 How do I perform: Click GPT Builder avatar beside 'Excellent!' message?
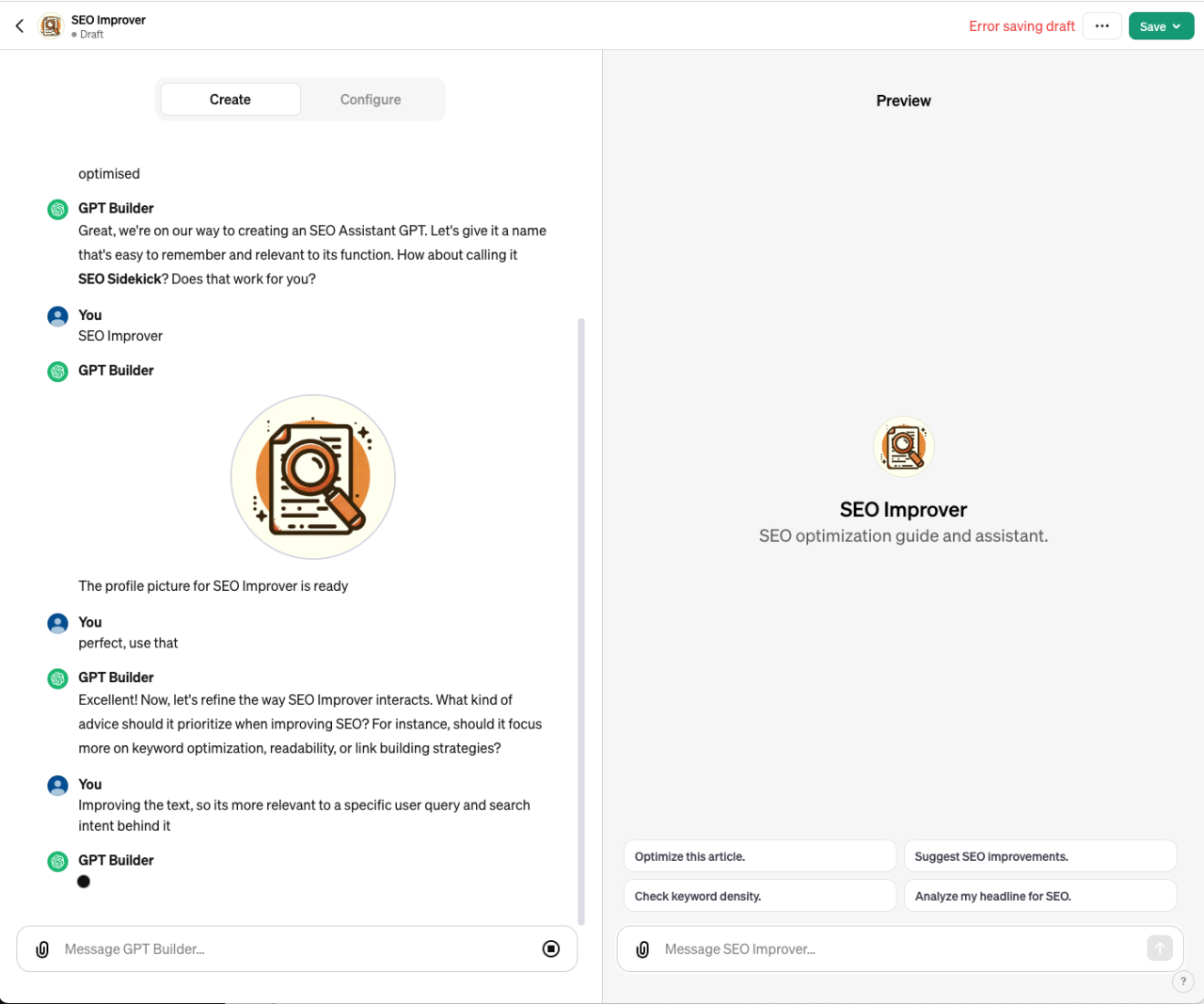(x=58, y=678)
